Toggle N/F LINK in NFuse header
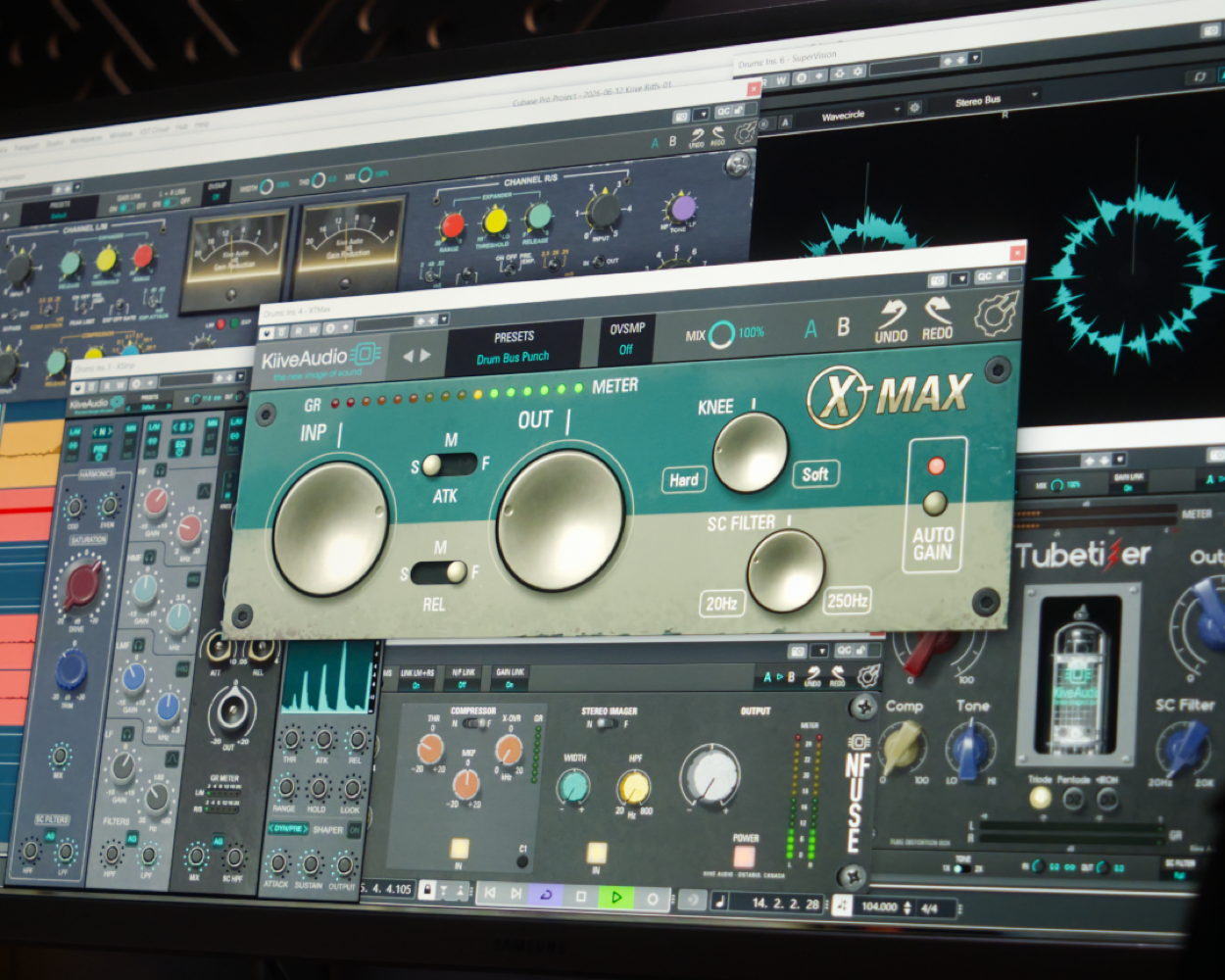 464,677
